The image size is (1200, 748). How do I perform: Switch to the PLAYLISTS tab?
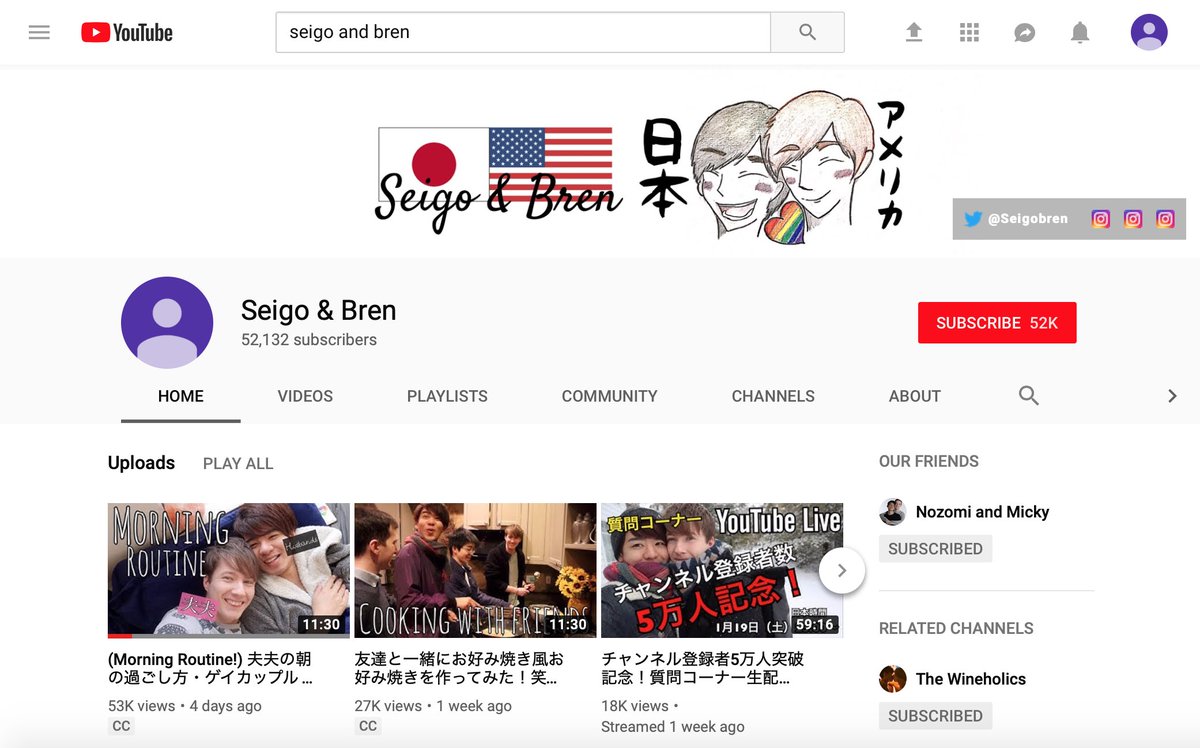click(x=447, y=396)
